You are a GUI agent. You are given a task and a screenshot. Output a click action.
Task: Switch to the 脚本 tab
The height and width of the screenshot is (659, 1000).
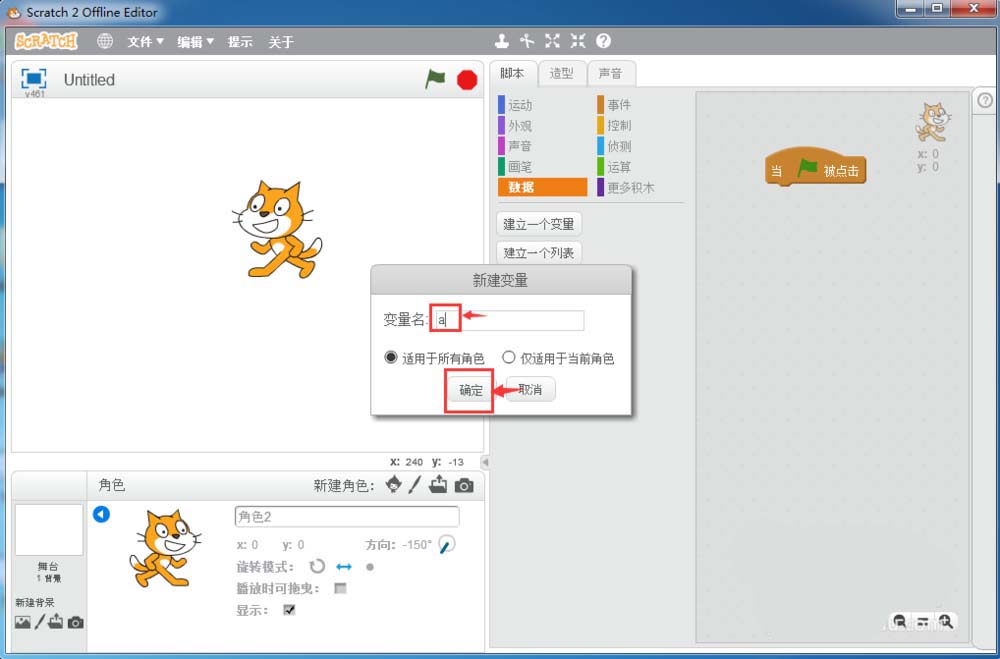tap(512, 73)
